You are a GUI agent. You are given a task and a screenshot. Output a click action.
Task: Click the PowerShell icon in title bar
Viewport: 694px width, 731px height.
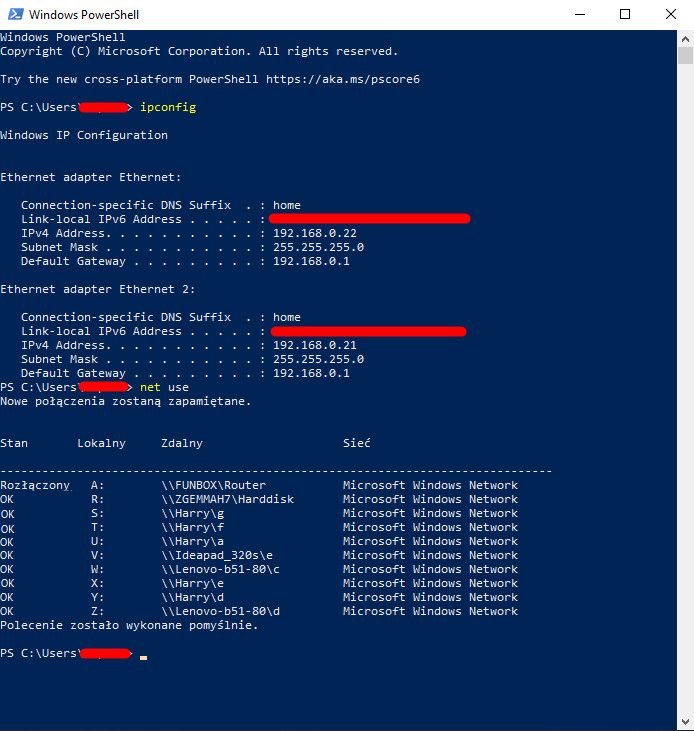13,15
